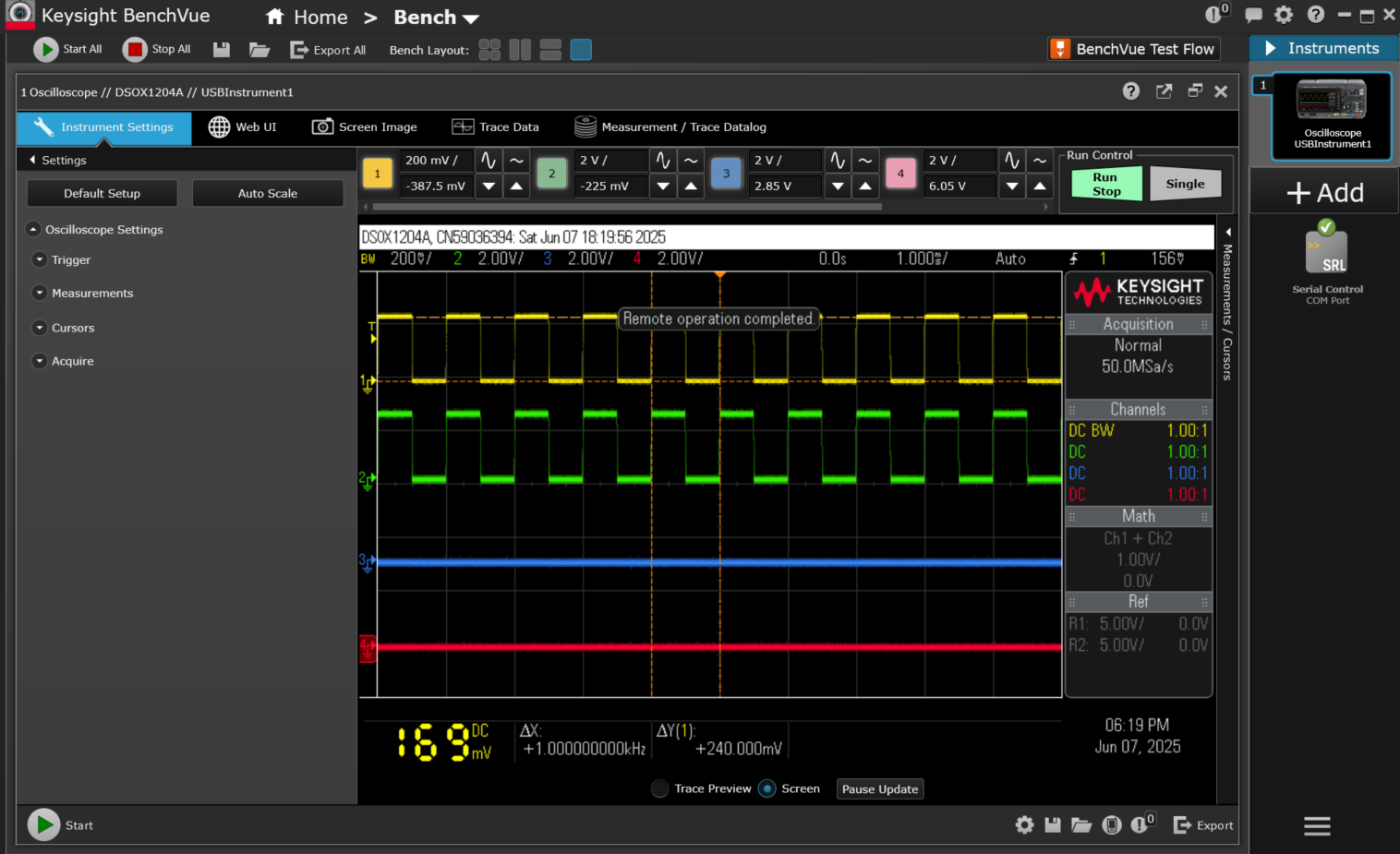
Task: Select the stacked-rows bench layout icon
Action: point(550,50)
